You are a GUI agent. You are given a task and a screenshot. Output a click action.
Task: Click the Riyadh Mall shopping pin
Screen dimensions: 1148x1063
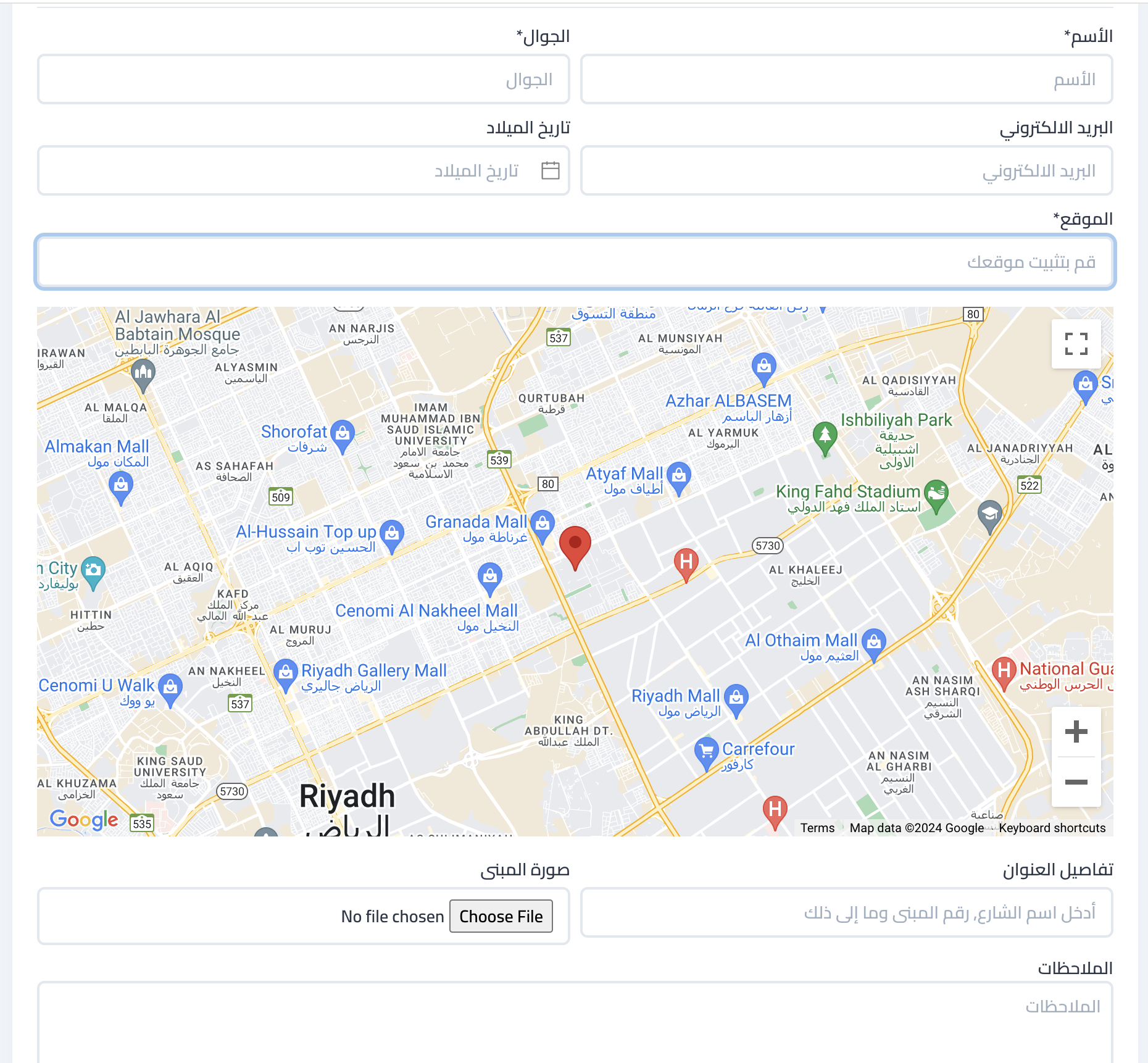[736, 701]
